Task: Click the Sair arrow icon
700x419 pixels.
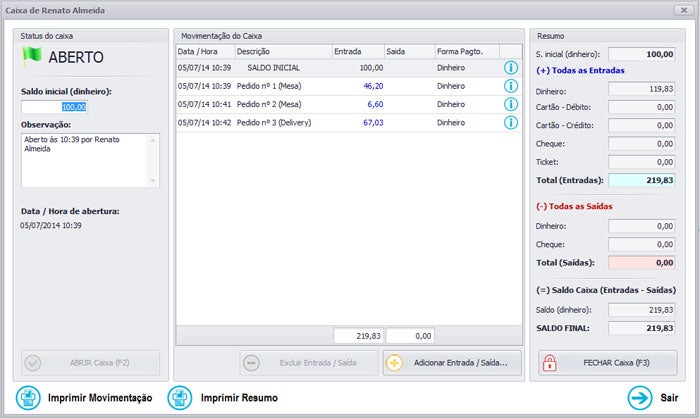Action: 640,398
